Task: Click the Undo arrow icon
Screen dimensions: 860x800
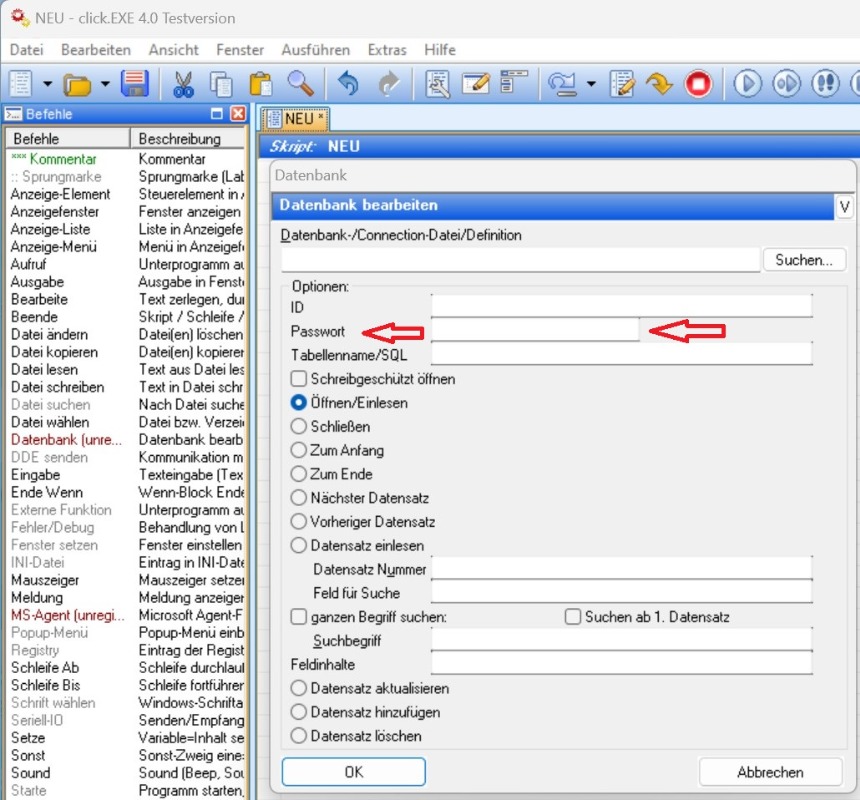Action: [x=348, y=84]
